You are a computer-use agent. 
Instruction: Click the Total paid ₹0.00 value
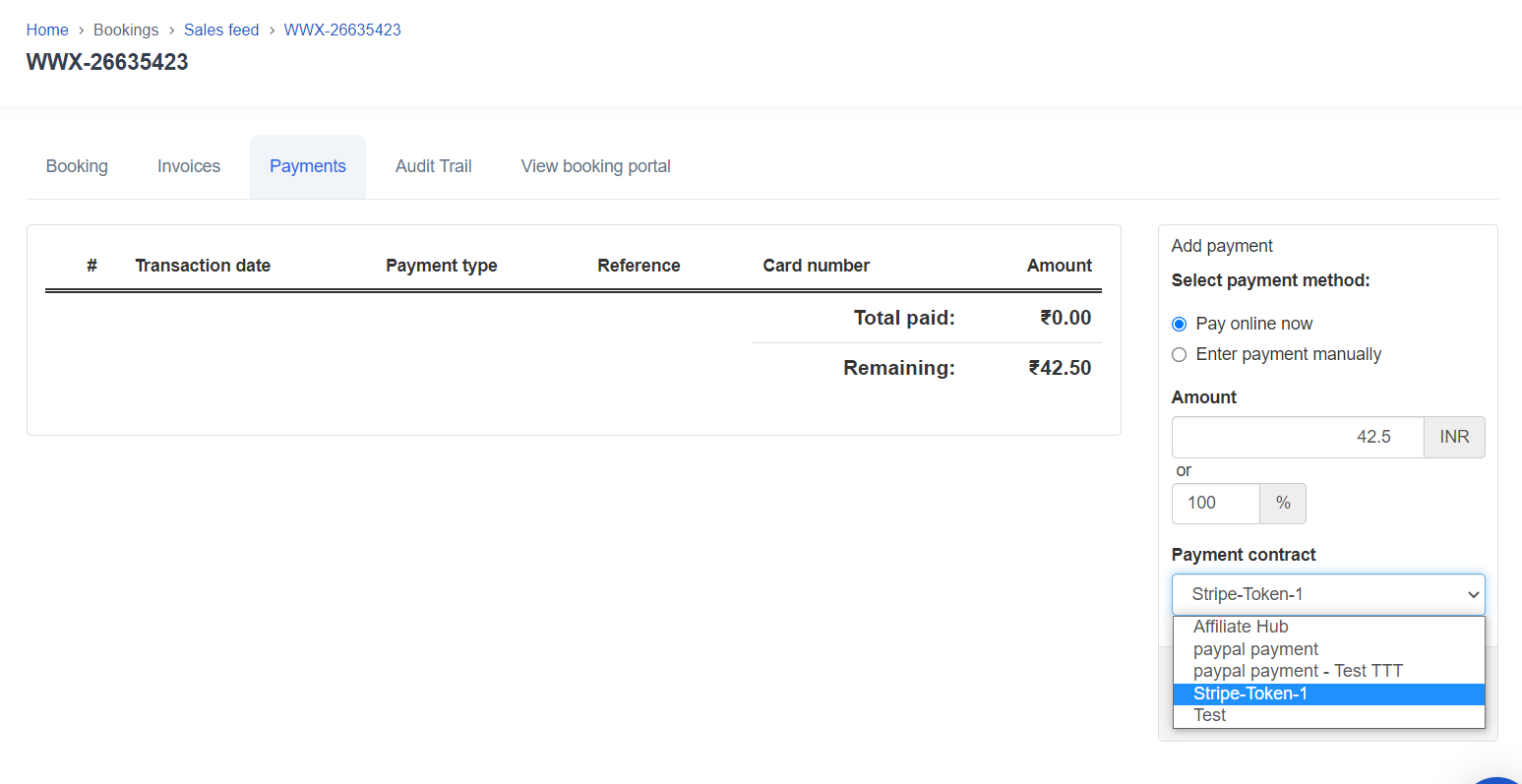click(x=1066, y=318)
